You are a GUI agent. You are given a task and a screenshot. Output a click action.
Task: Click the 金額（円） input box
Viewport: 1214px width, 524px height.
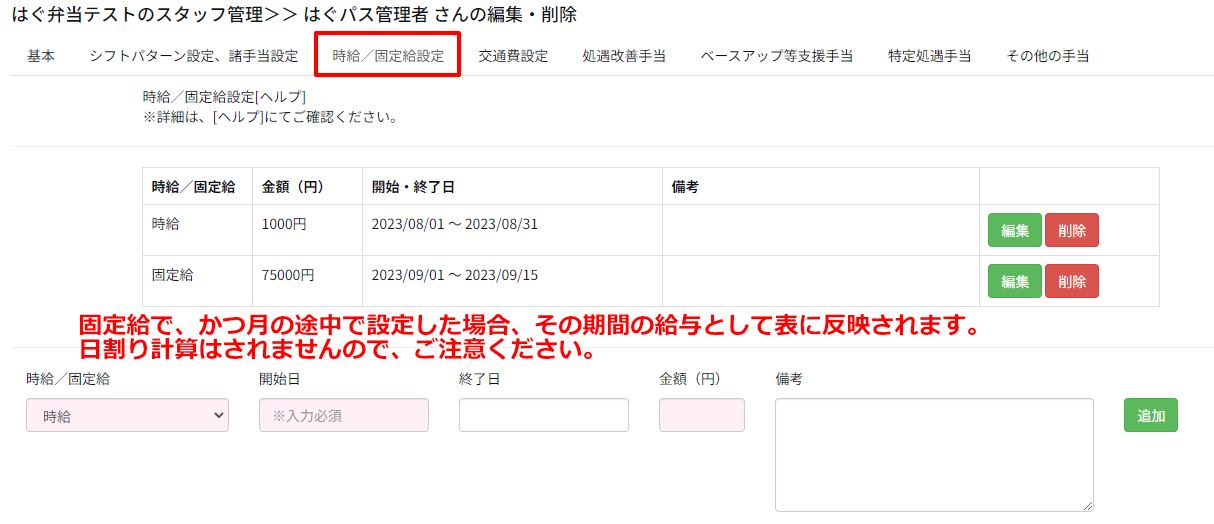coord(701,415)
